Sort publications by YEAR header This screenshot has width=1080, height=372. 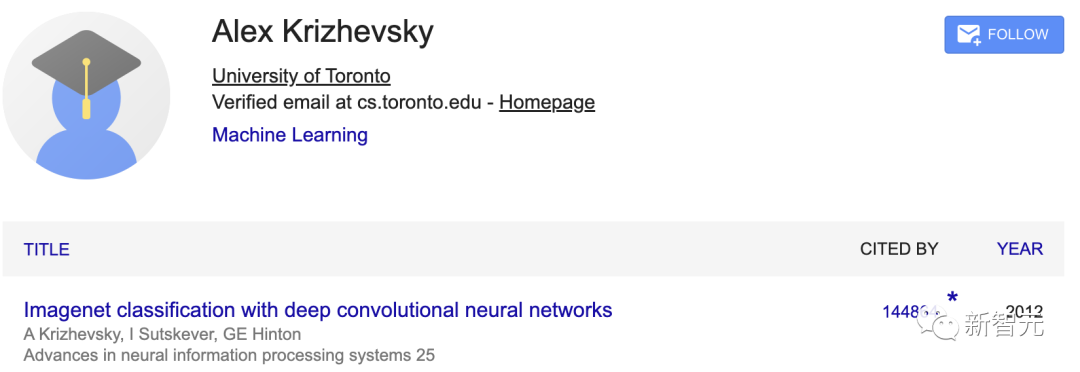pos(1019,249)
